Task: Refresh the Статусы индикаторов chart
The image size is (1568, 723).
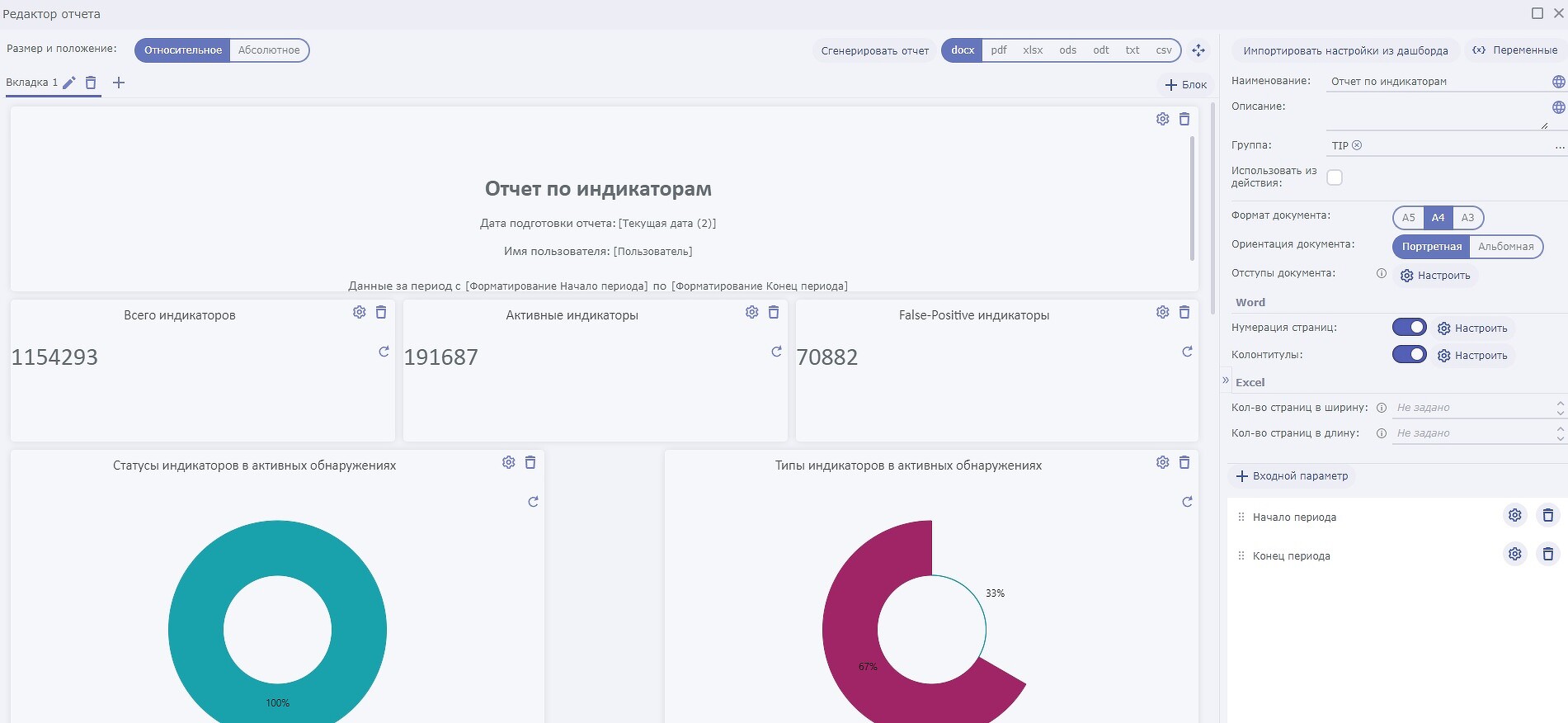Action: coord(533,502)
